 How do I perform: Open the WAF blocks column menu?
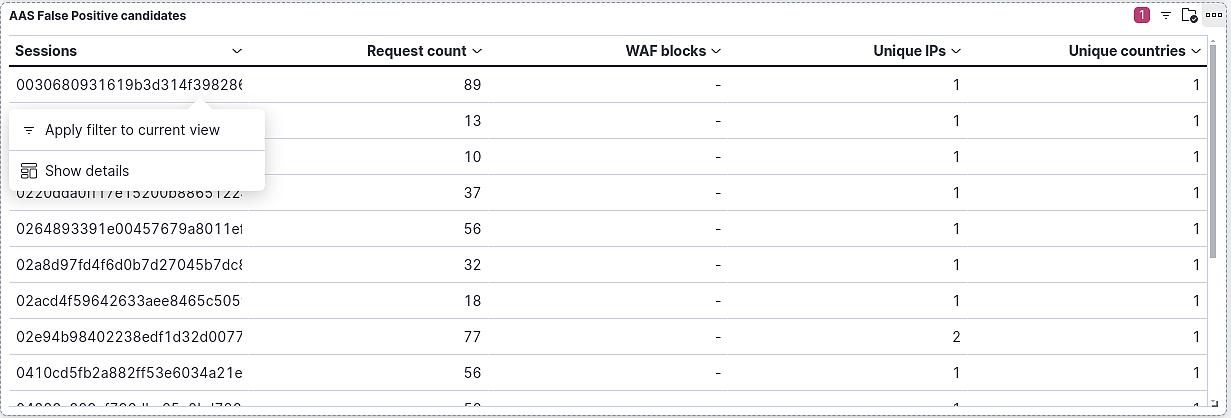pos(716,51)
